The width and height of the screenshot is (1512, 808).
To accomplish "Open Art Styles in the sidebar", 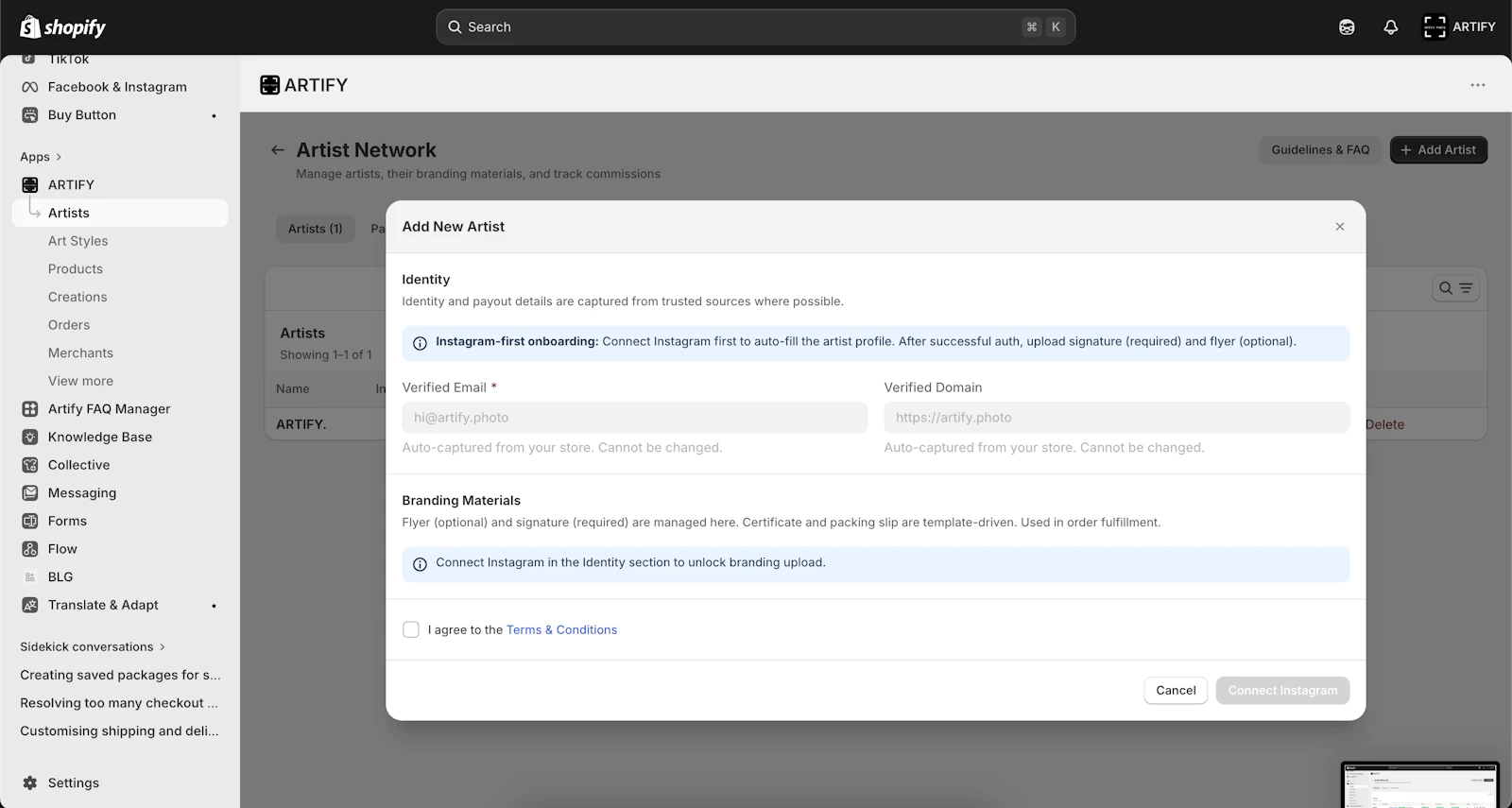I will (x=78, y=241).
